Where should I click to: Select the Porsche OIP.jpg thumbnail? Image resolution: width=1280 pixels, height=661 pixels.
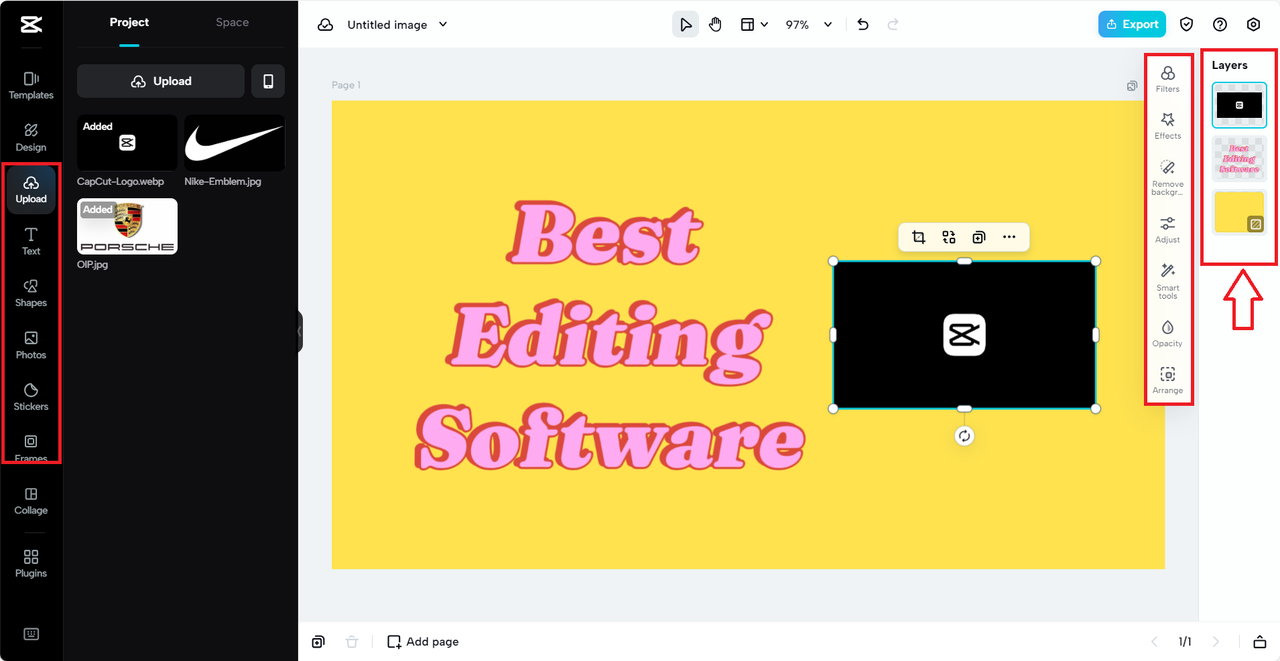[127, 226]
